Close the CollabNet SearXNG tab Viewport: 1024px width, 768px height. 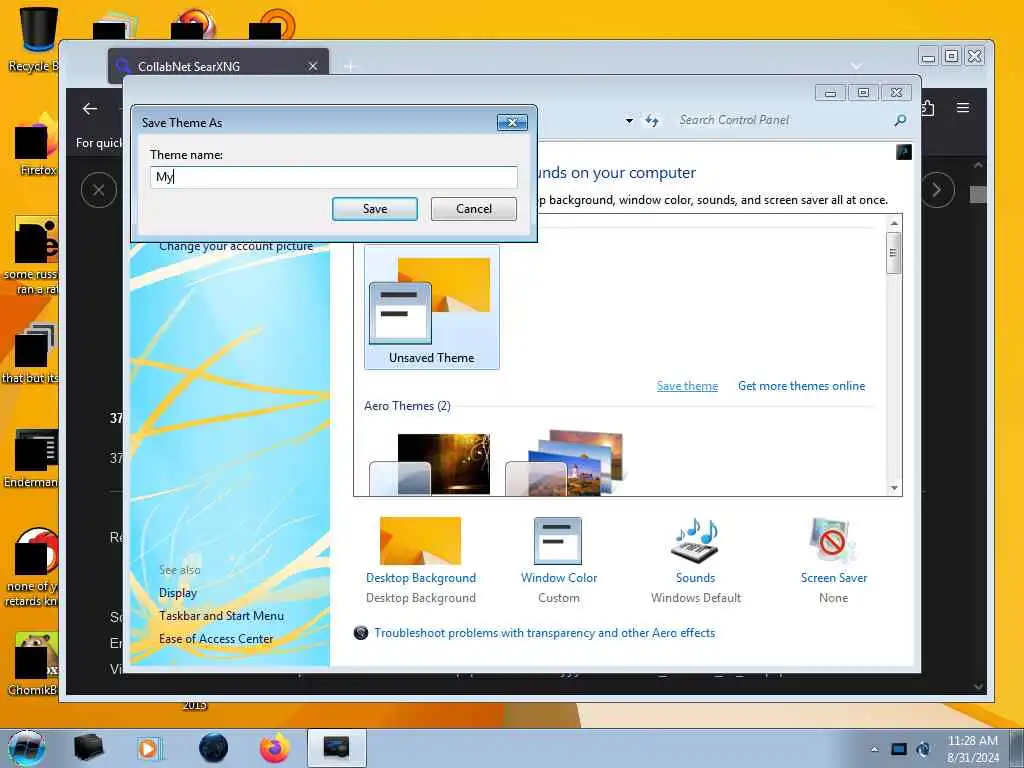tap(313, 66)
